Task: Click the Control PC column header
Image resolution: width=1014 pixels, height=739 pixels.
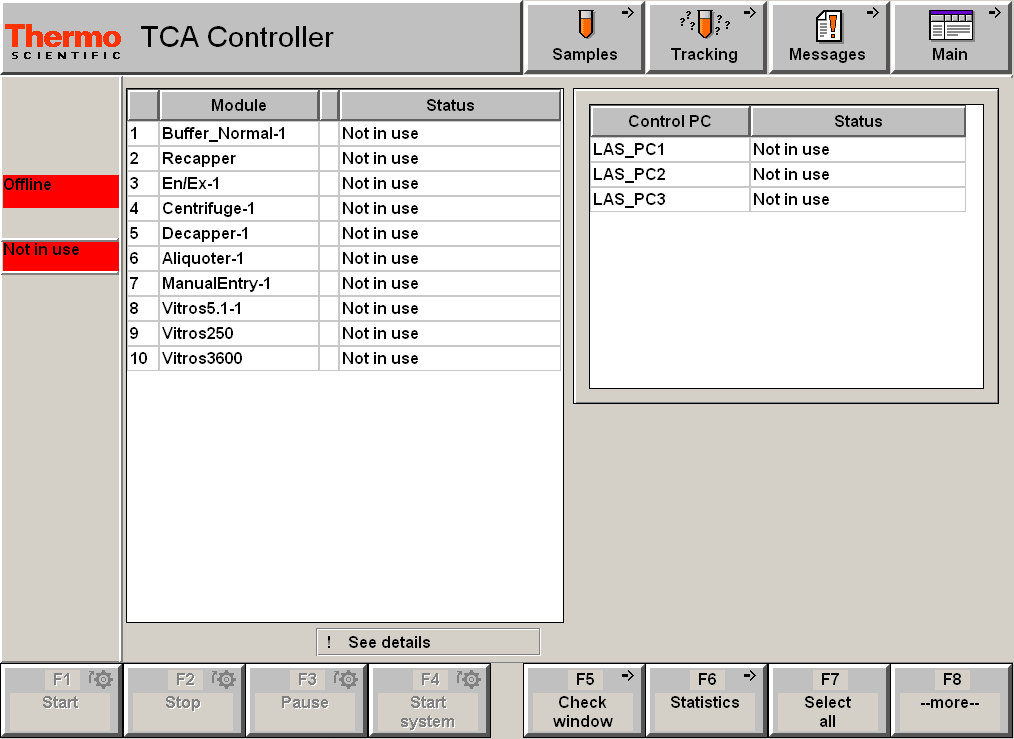Action: click(670, 122)
